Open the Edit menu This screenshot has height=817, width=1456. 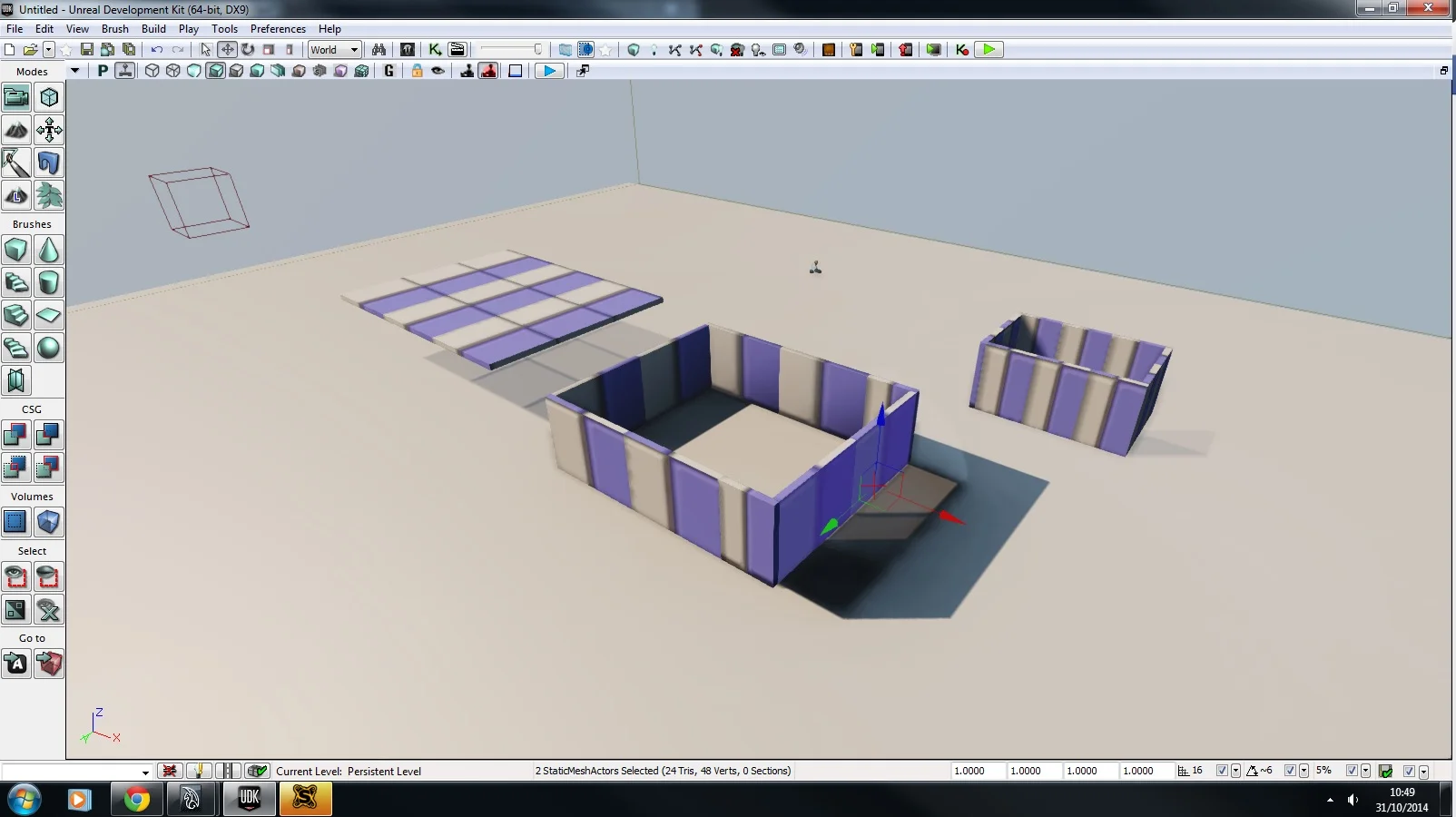pos(44,29)
